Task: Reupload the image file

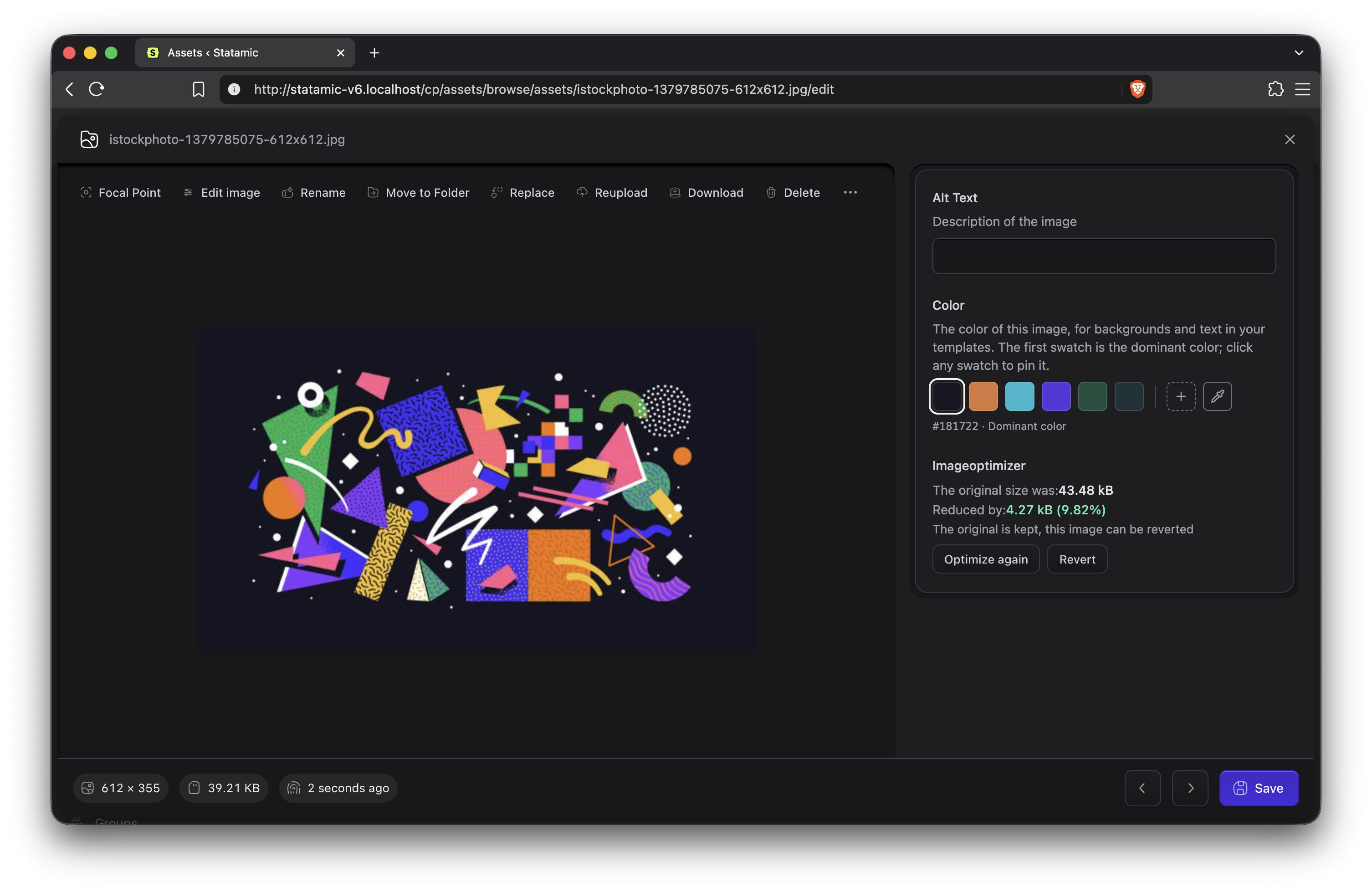Action: [612, 193]
